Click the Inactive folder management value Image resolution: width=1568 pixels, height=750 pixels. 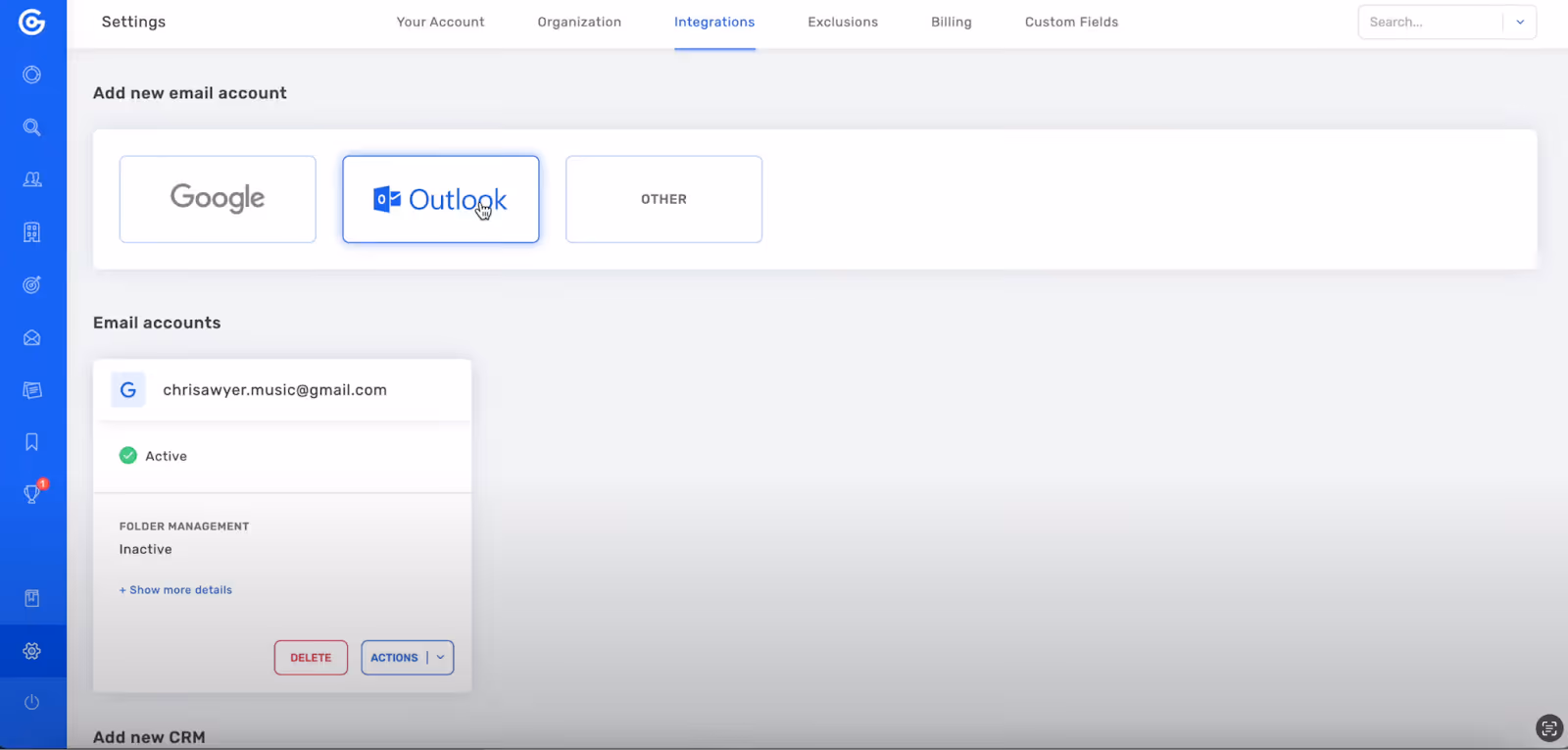click(146, 549)
